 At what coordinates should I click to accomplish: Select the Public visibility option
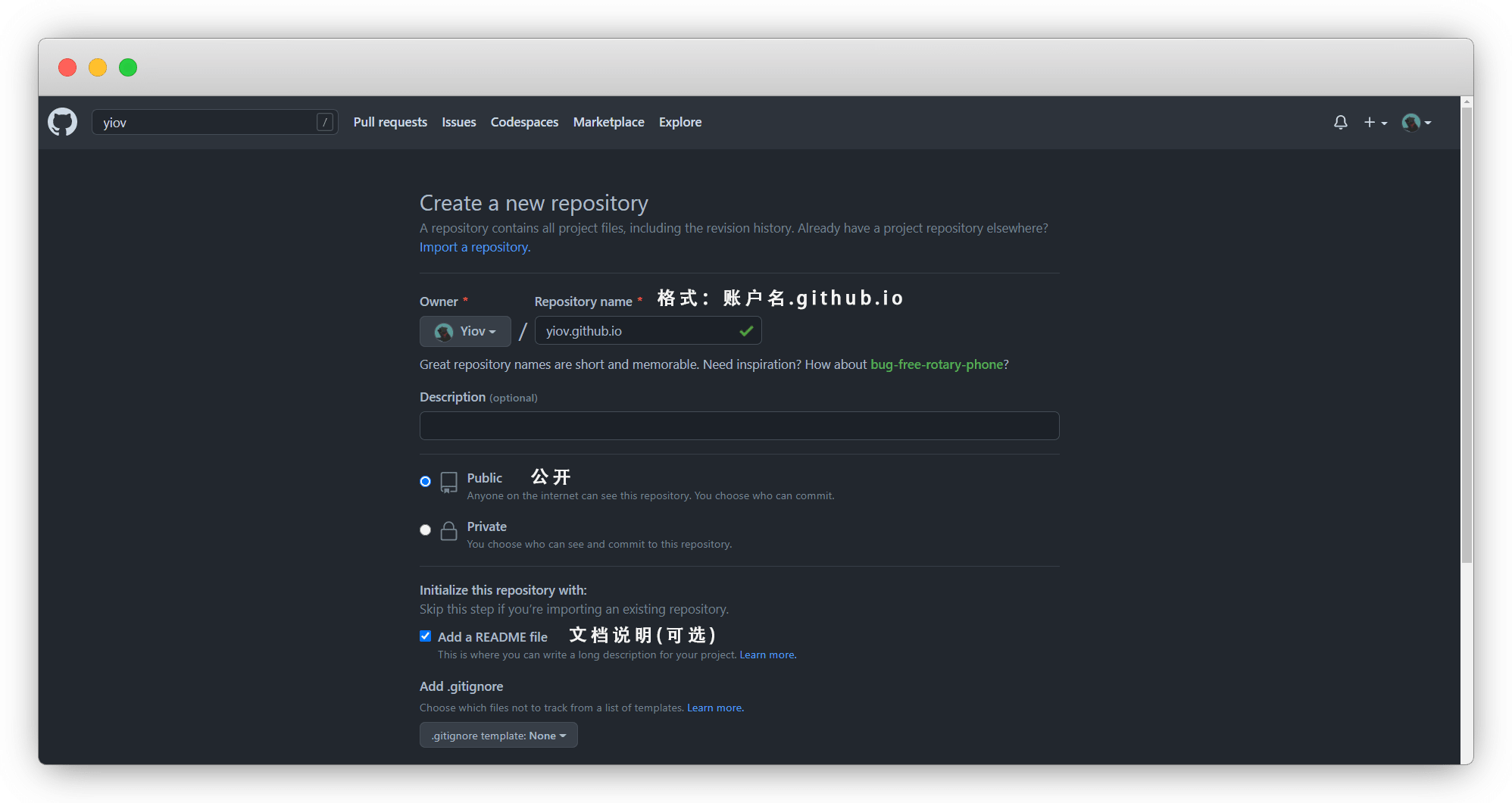(425, 481)
